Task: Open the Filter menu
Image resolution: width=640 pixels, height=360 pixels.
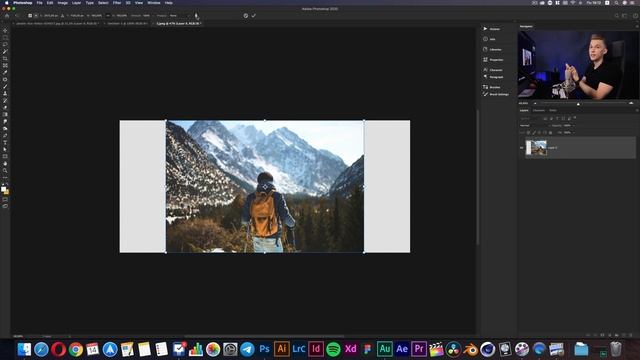Action: pos(117,3)
